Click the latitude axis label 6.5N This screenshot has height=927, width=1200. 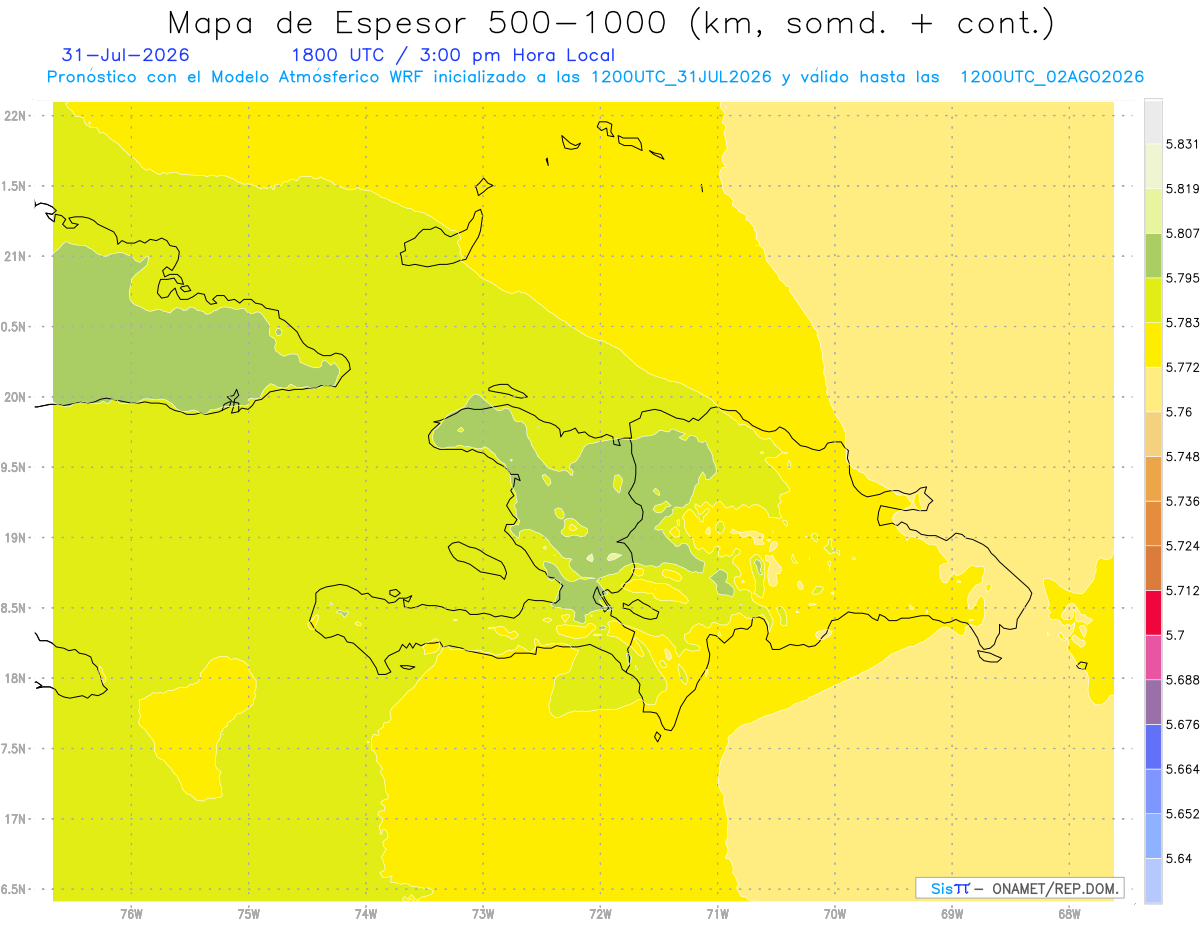click(x=15, y=889)
